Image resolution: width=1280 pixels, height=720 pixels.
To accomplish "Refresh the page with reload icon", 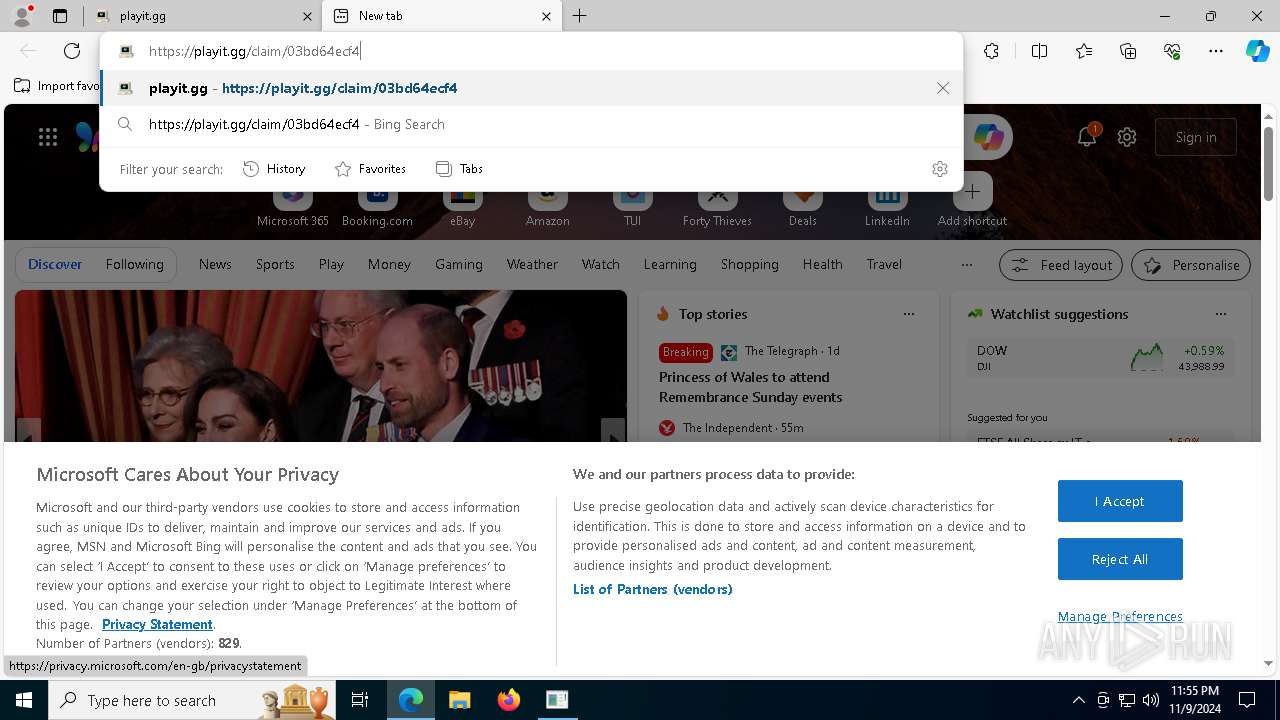I will [x=72, y=51].
